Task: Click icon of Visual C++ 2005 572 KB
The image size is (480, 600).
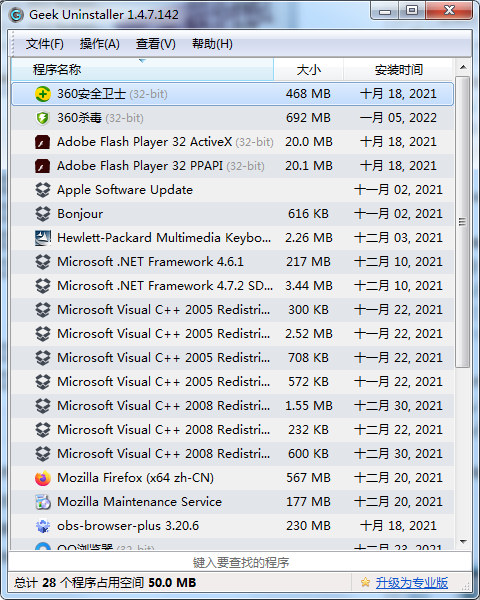Action: 43,382
